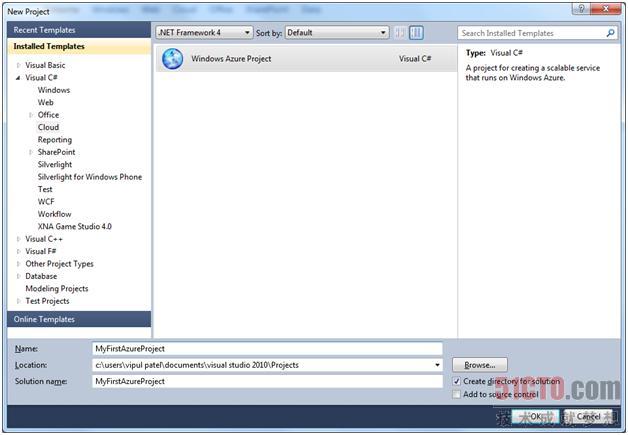Select the Workflow category
The height and width of the screenshot is (435, 628).
pos(54,214)
